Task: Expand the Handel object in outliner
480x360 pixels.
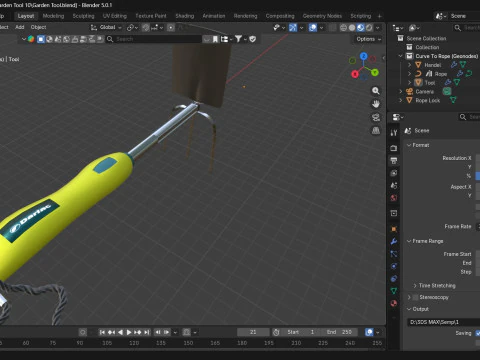Action: [409, 65]
